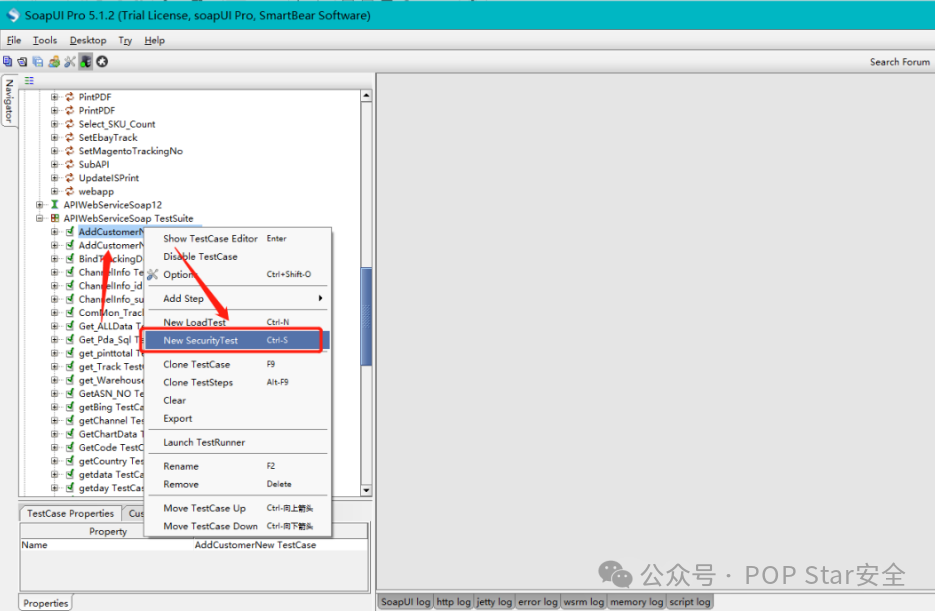Screen dimensions: 935x612
Task: Click the new empty project toolbar icon
Action: click(x=8, y=61)
